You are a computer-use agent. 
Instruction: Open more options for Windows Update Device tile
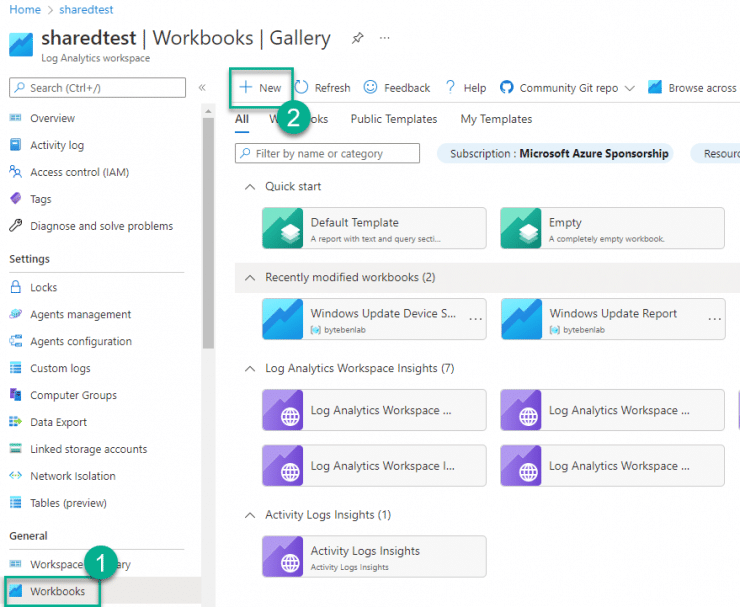pyautogui.click(x=476, y=320)
